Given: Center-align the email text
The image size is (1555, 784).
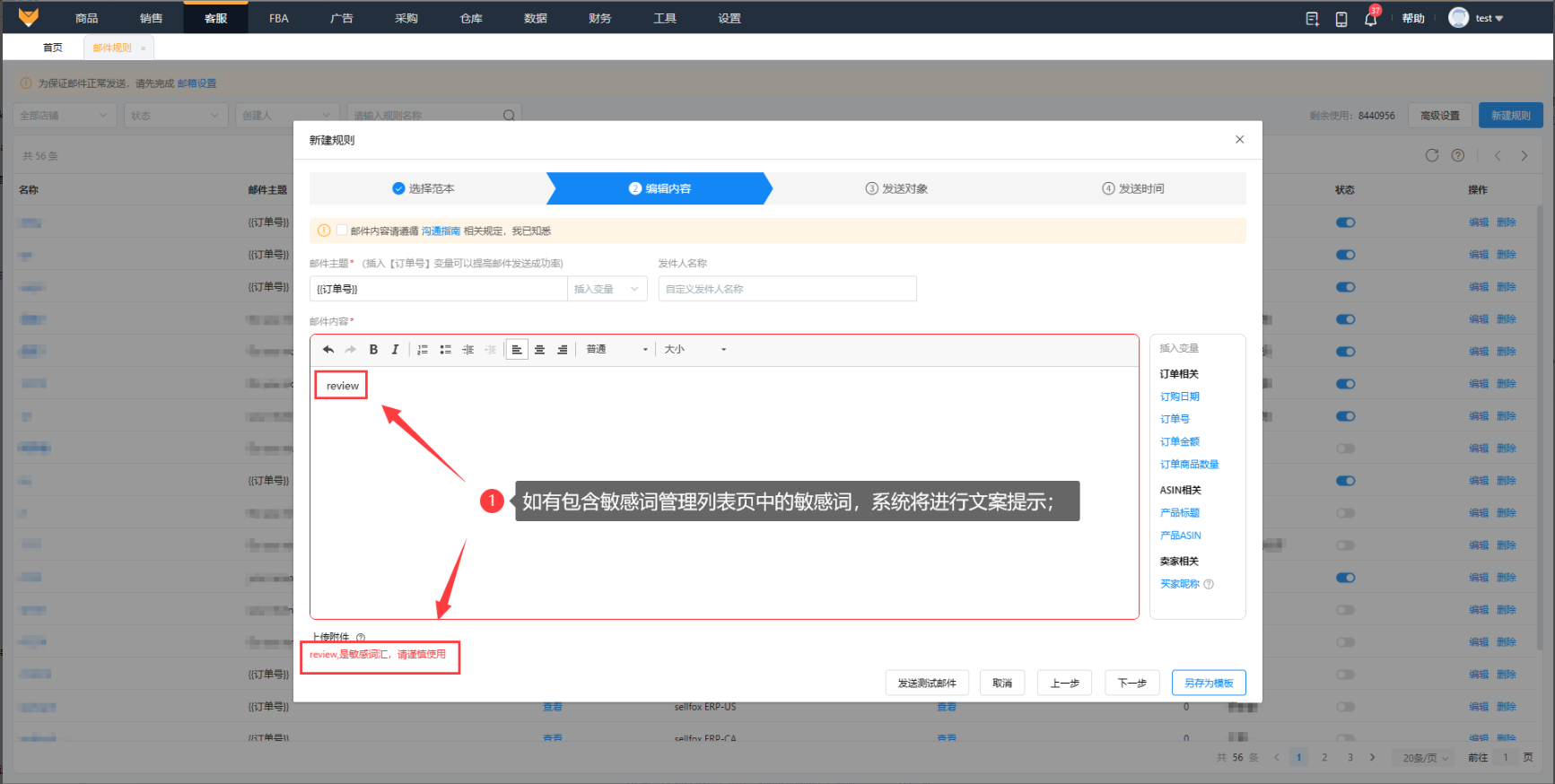Looking at the screenshot, I should coord(539,350).
